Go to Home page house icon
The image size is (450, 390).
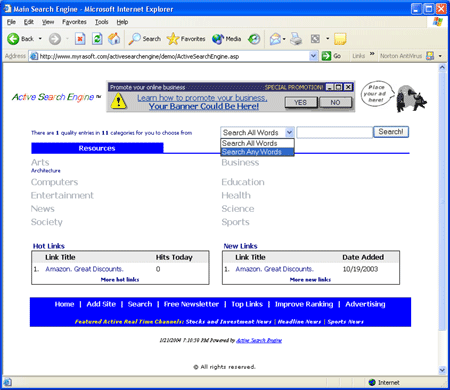(114, 39)
